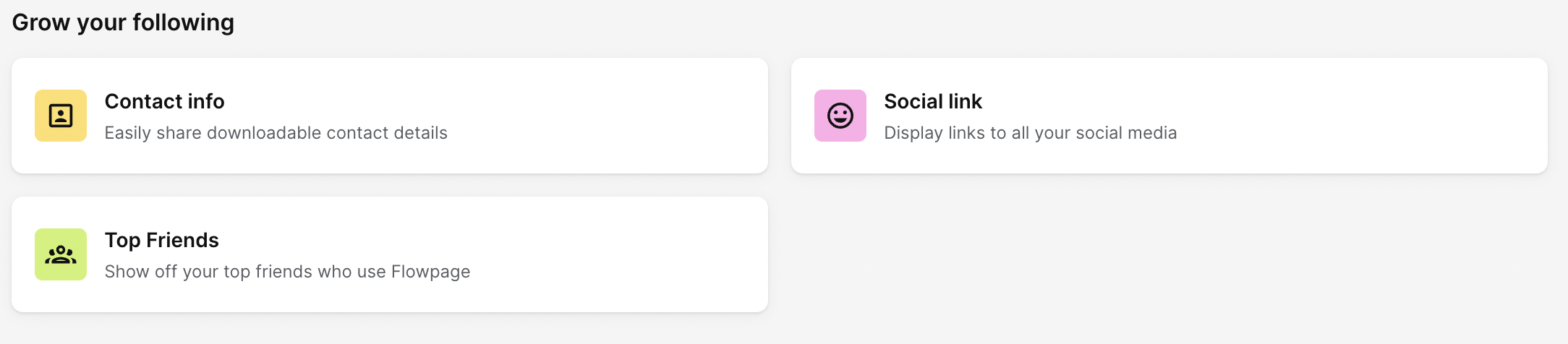The image size is (1568, 344).
Task: Select the Top Friends title text
Action: 162,240
